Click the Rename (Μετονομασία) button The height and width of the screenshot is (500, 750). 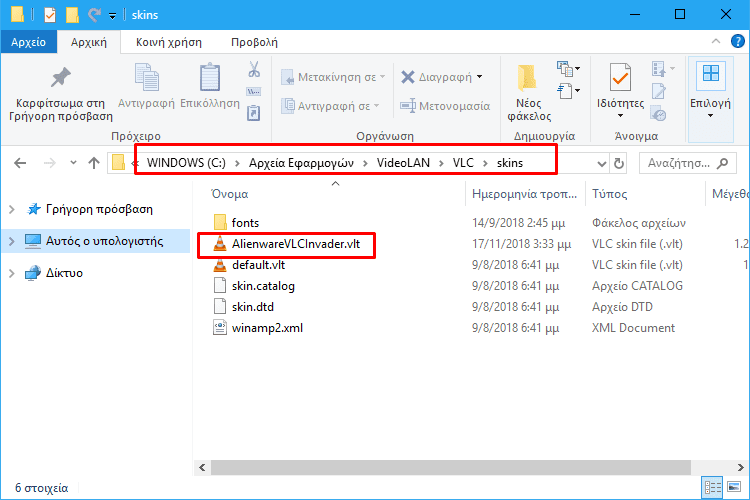point(445,106)
